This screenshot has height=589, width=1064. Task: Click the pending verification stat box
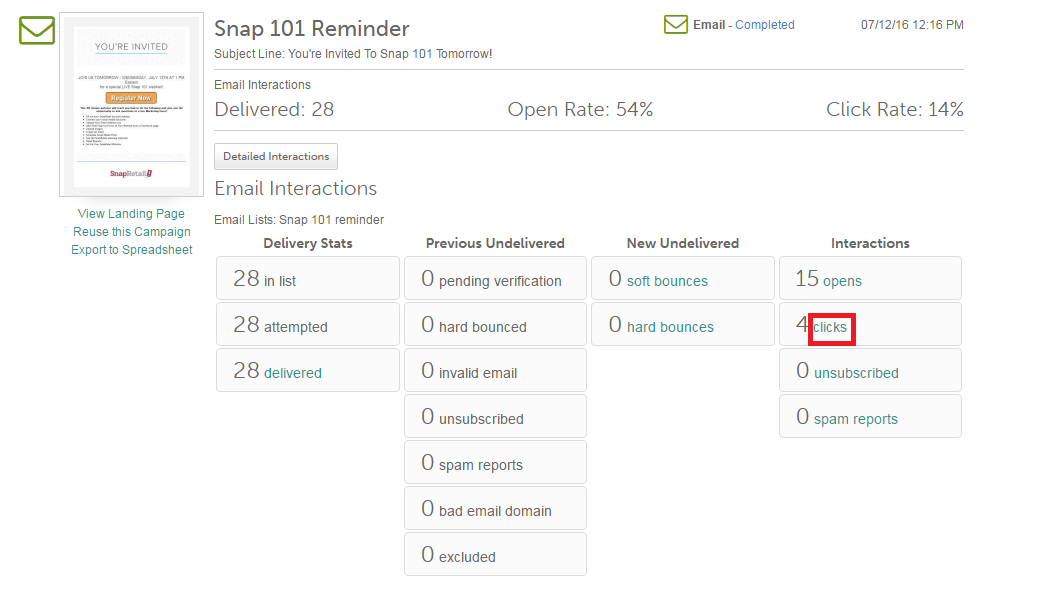click(x=495, y=279)
